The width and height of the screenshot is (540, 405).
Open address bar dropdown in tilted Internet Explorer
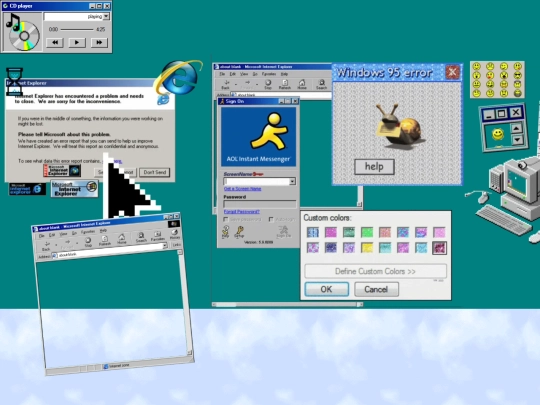(x=165, y=245)
